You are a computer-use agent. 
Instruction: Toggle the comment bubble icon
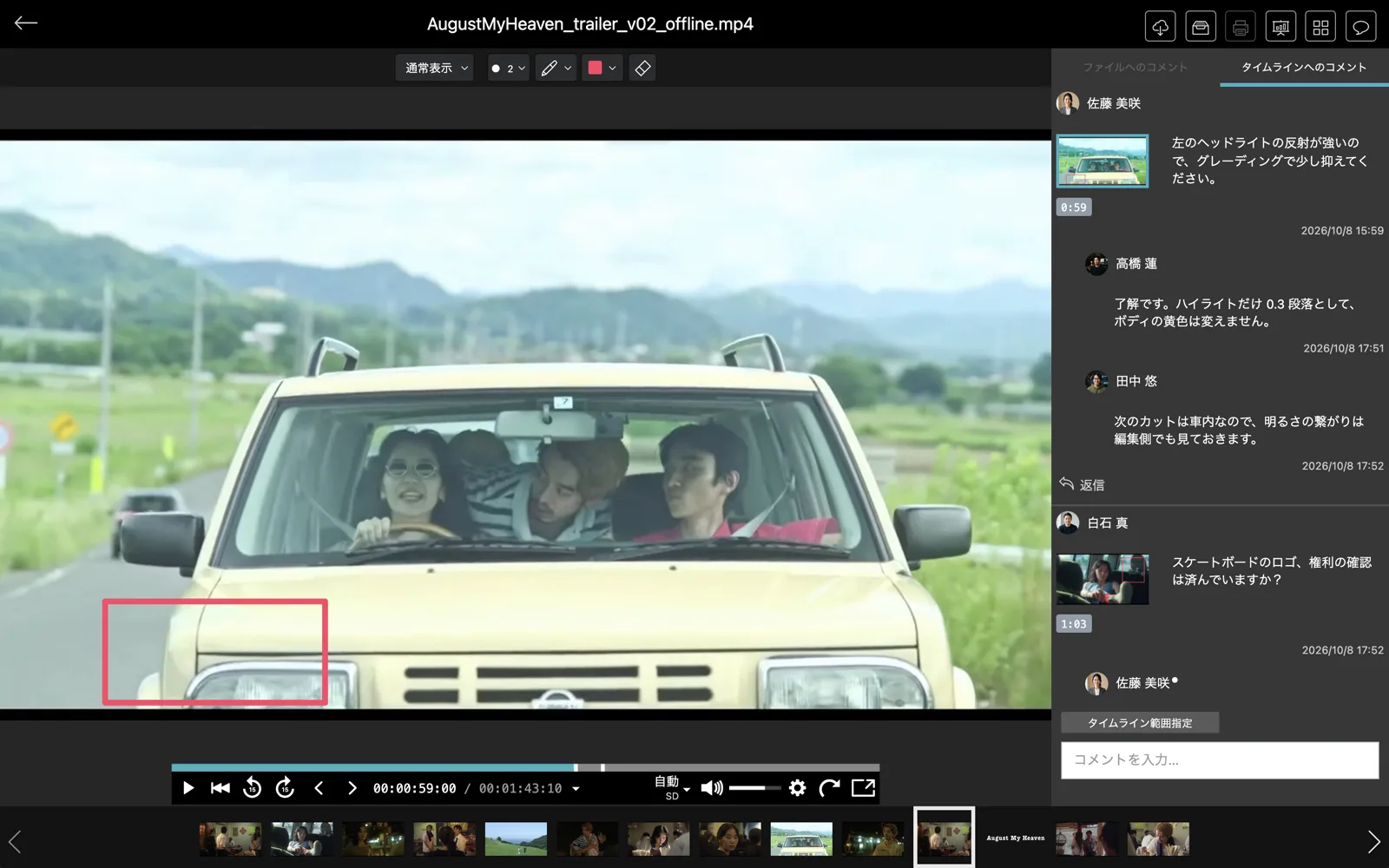1360,27
